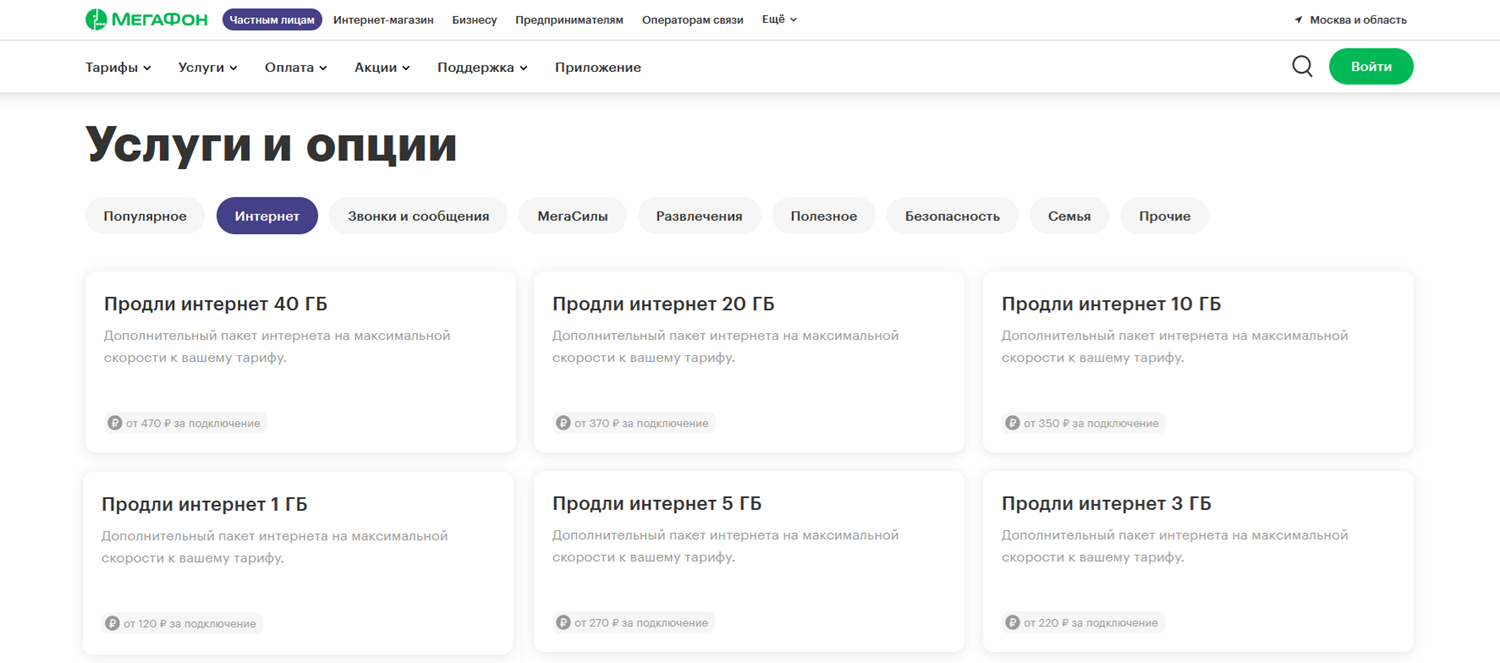Select the Интернет category tab

[x=267, y=216]
